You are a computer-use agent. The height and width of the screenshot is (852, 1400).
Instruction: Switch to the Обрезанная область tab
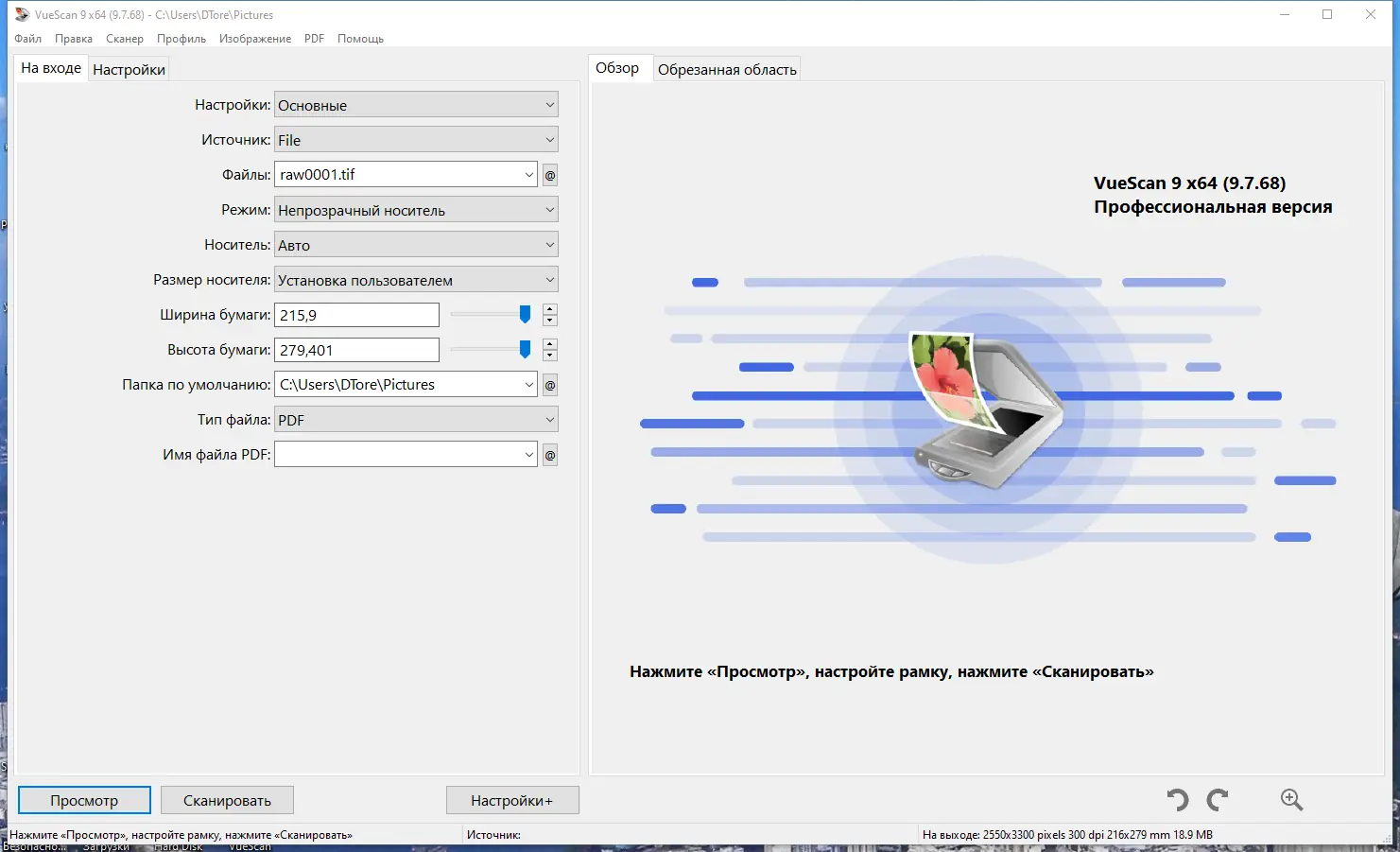[x=726, y=67]
